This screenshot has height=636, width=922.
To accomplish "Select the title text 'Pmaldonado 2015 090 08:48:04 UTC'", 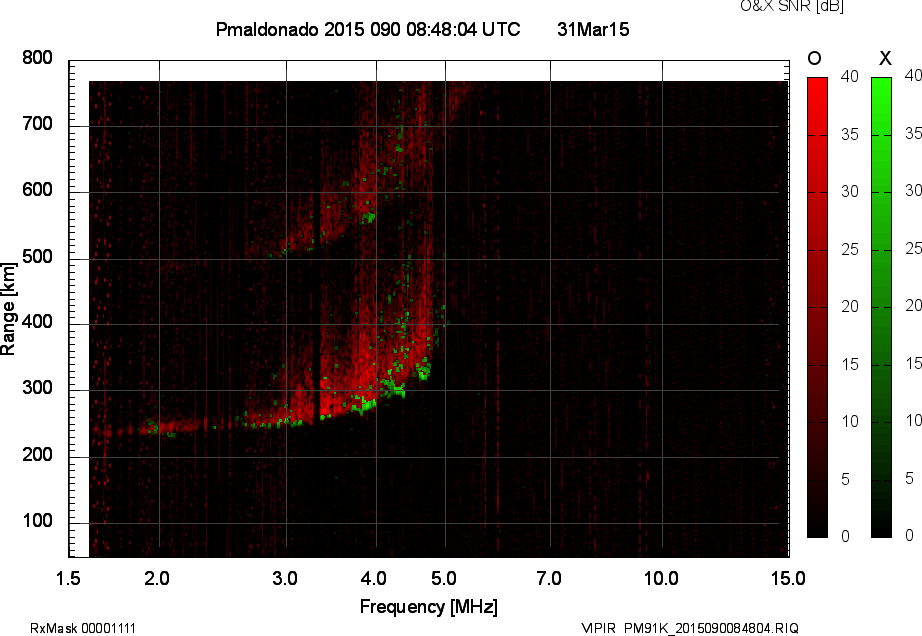I will (368, 29).
